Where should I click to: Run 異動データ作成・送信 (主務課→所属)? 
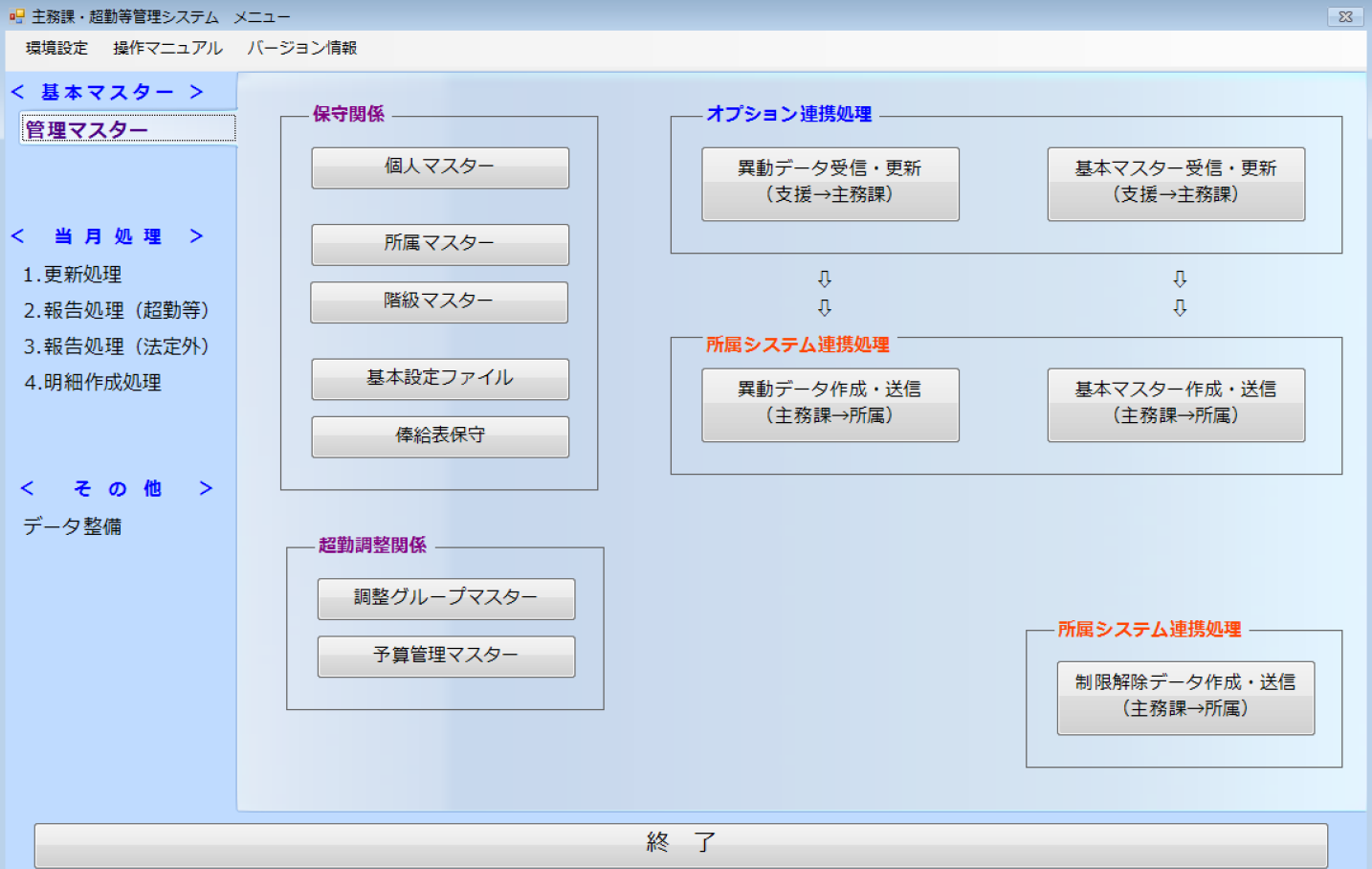[x=829, y=405]
